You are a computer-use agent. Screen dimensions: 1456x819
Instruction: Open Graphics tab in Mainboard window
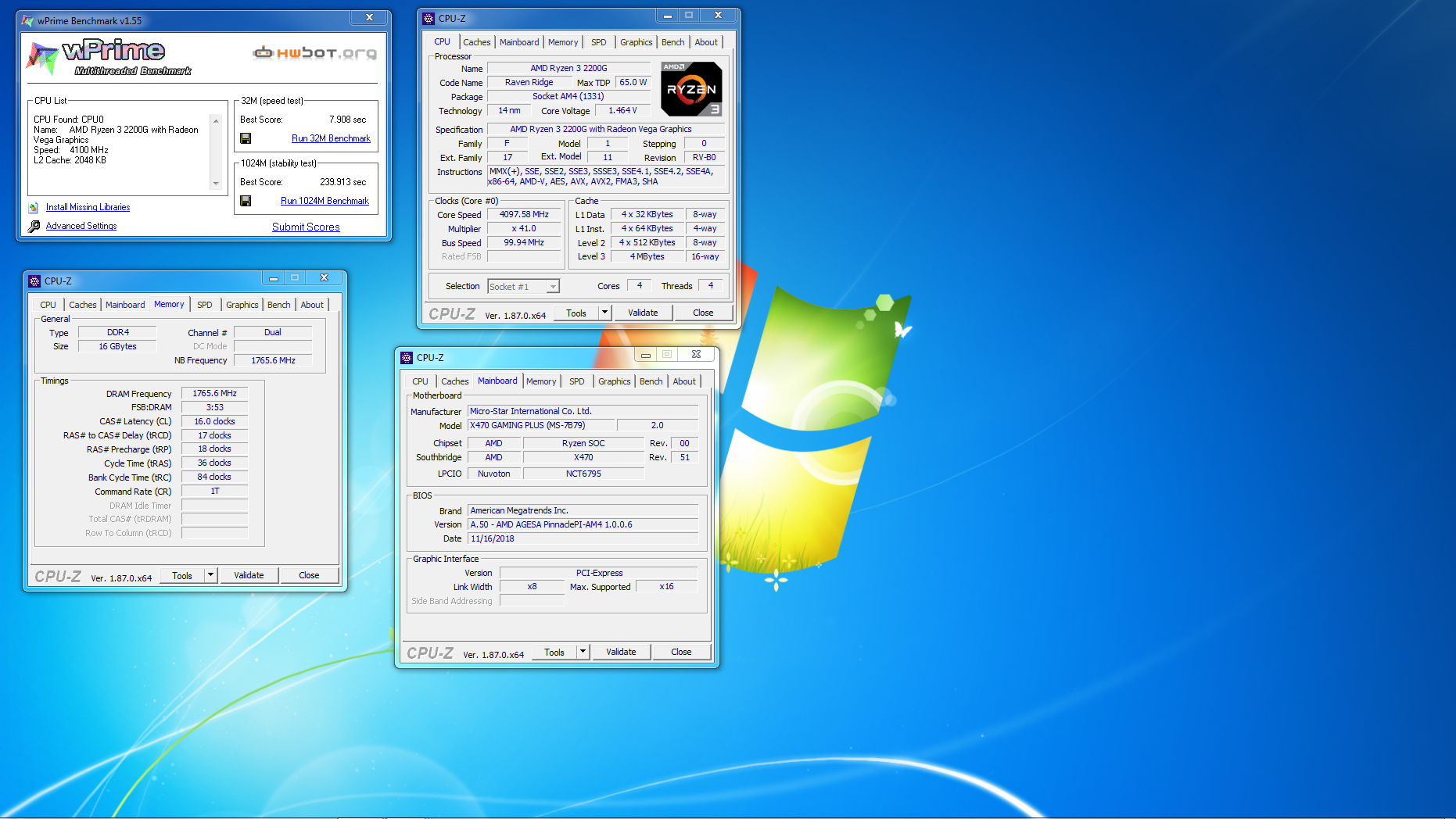click(x=614, y=381)
